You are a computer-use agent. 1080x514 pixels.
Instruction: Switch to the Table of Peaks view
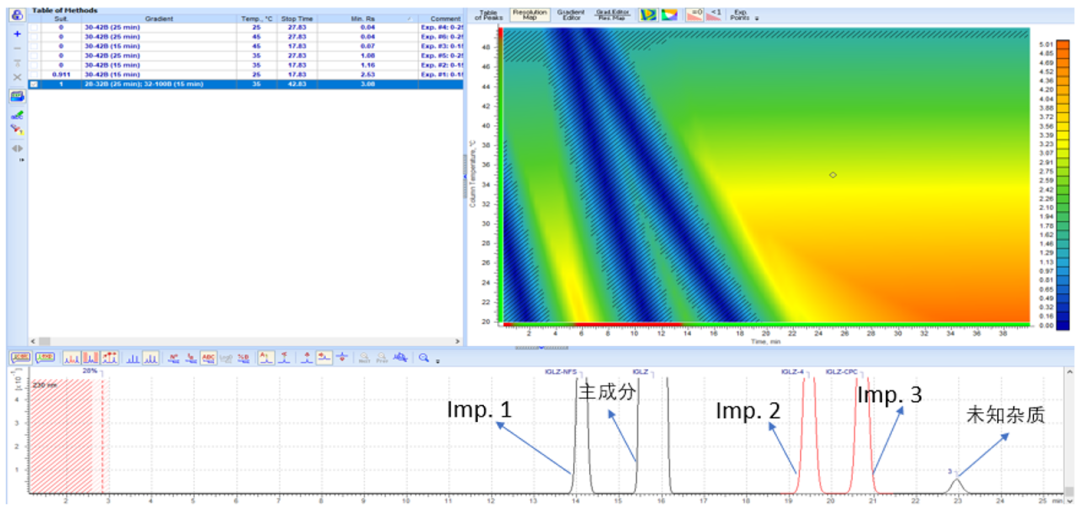point(488,14)
